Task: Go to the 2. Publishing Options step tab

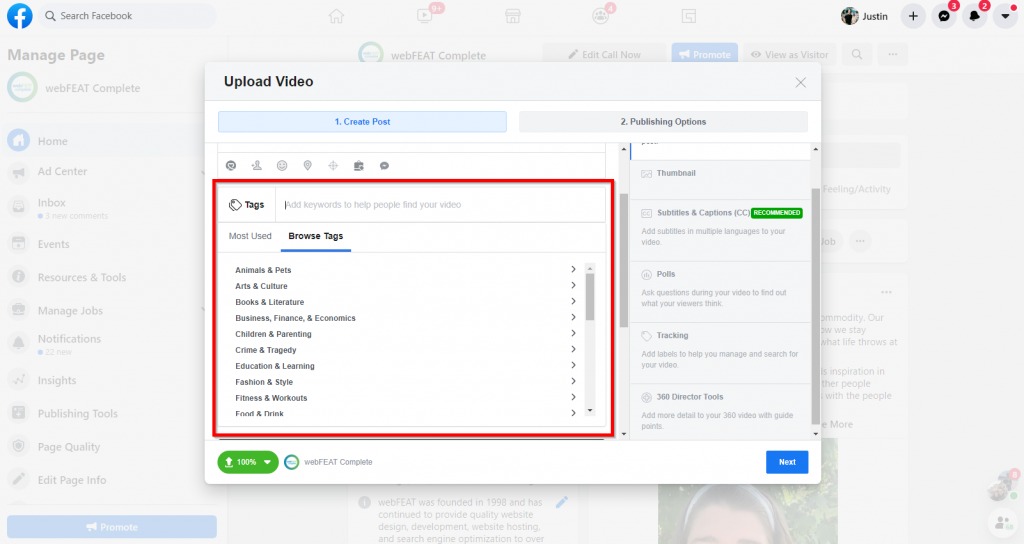Action: point(664,121)
